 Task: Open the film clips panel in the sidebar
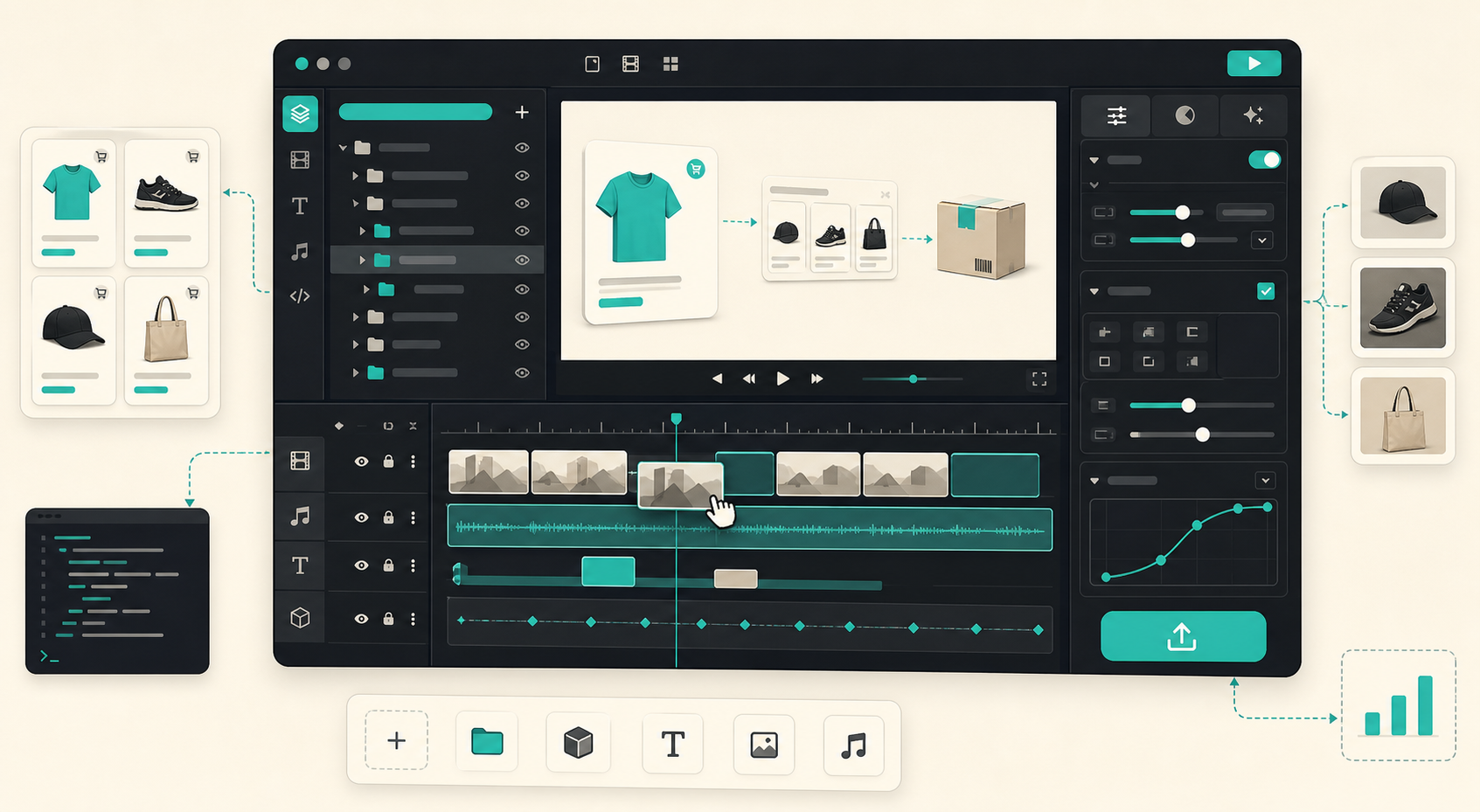pos(300,160)
